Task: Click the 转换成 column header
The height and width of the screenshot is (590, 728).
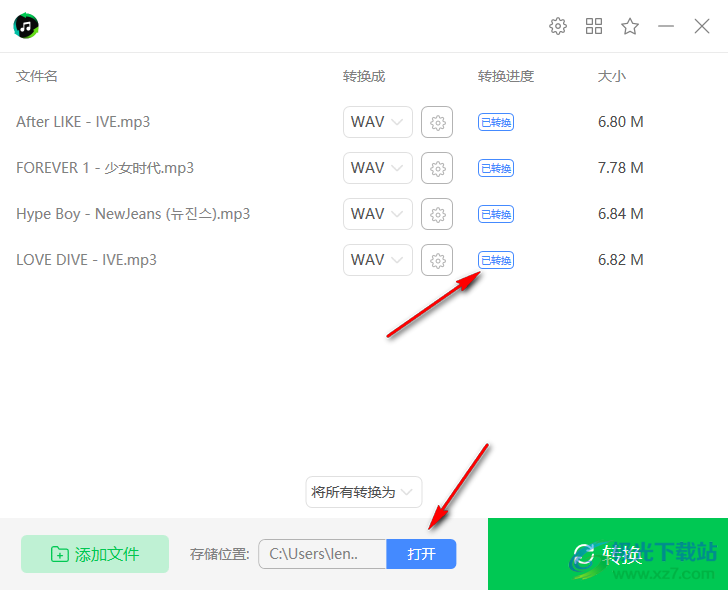Action: coord(364,76)
